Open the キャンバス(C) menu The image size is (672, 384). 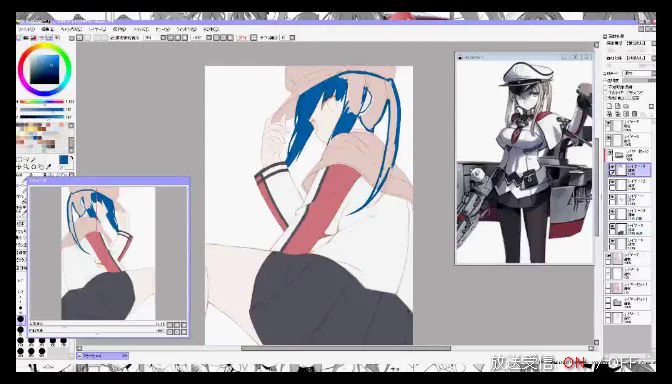[x=71, y=30]
